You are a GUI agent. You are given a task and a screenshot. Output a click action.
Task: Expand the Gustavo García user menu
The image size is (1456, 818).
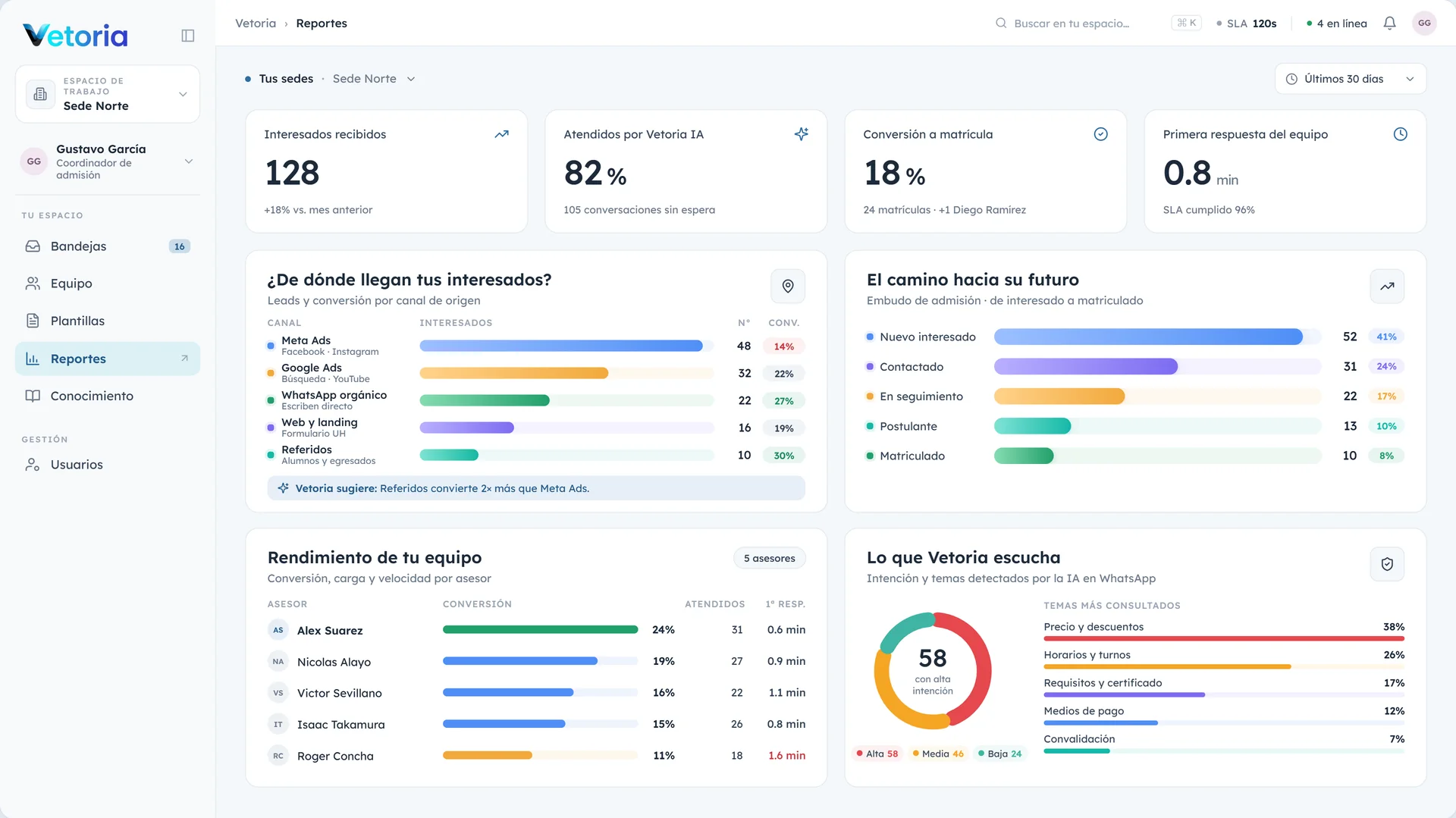pyautogui.click(x=108, y=161)
